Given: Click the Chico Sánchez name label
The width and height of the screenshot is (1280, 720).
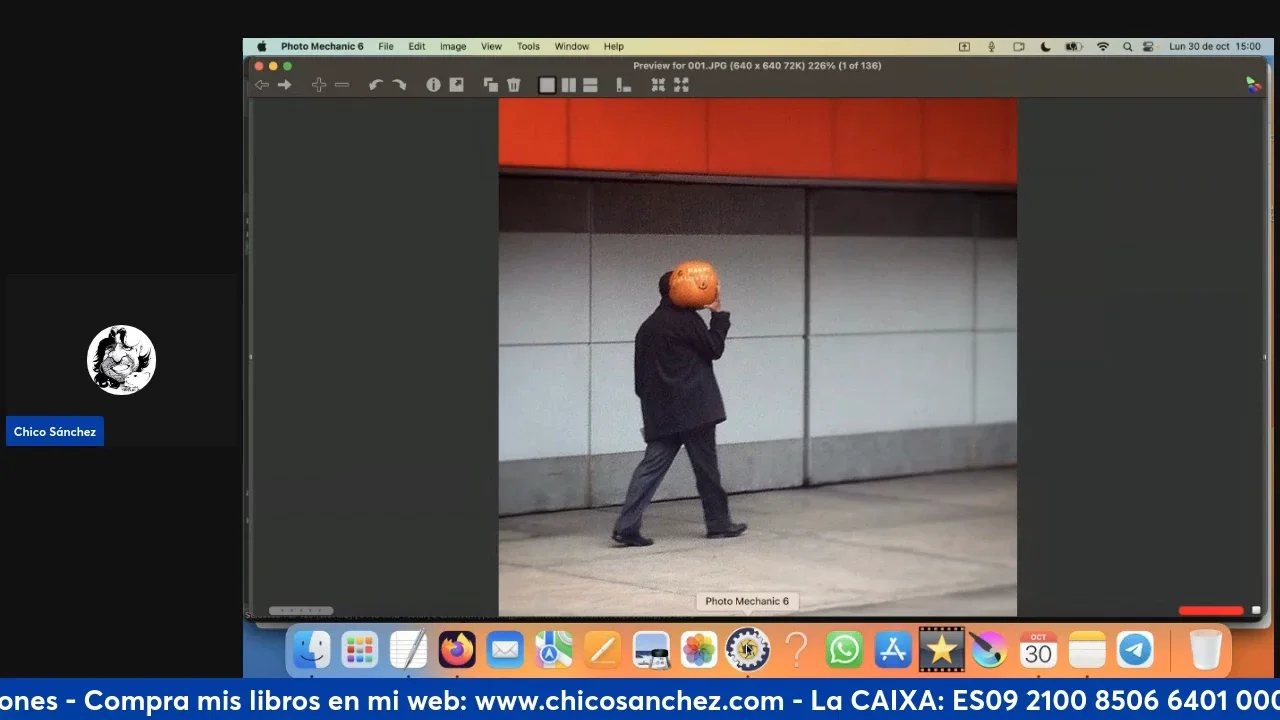Looking at the screenshot, I should pyautogui.click(x=55, y=432).
